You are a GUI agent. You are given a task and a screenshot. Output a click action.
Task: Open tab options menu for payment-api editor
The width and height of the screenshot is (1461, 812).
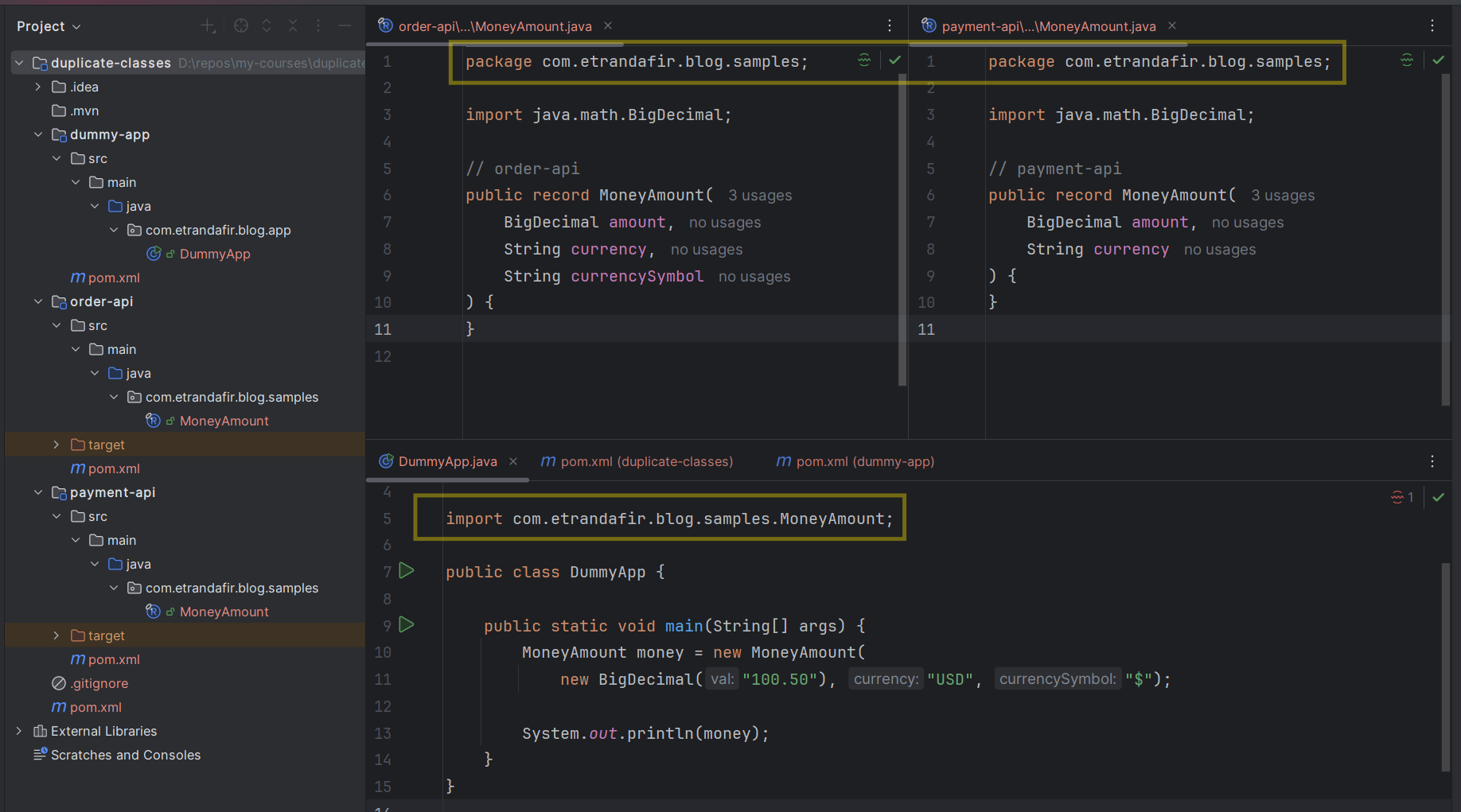point(1432,26)
